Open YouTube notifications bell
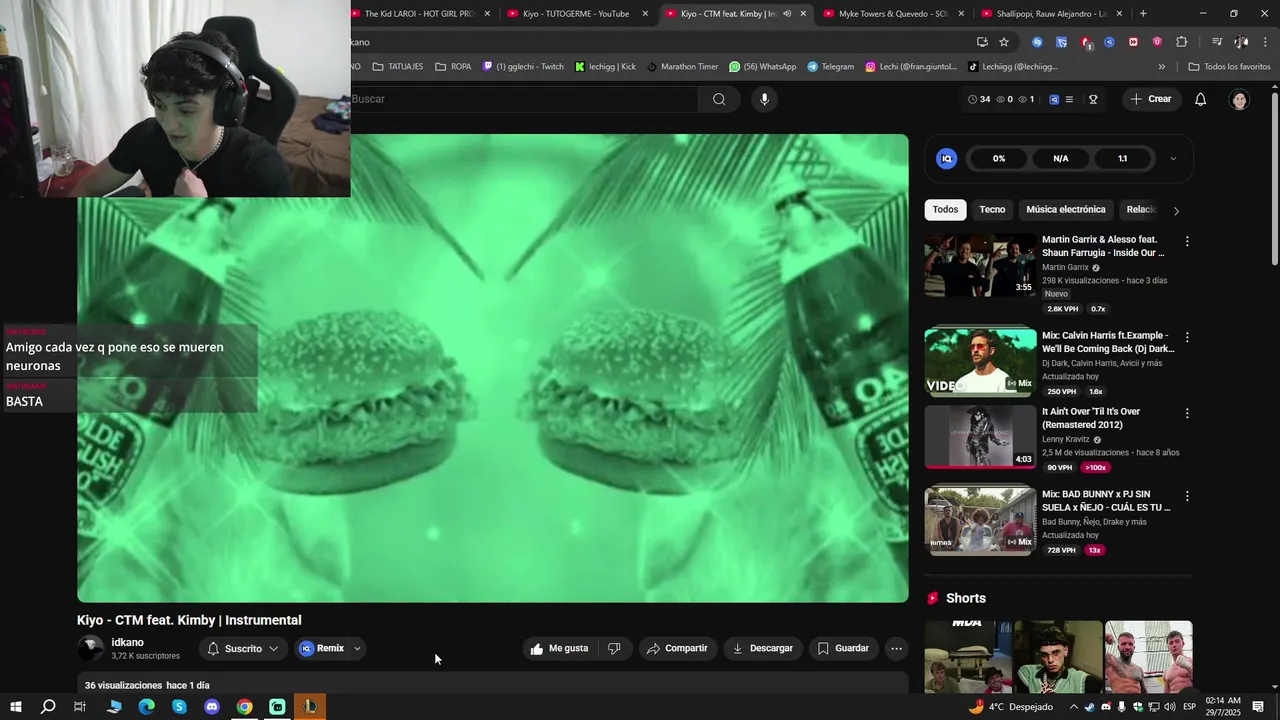The width and height of the screenshot is (1280, 720). click(x=1201, y=99)
